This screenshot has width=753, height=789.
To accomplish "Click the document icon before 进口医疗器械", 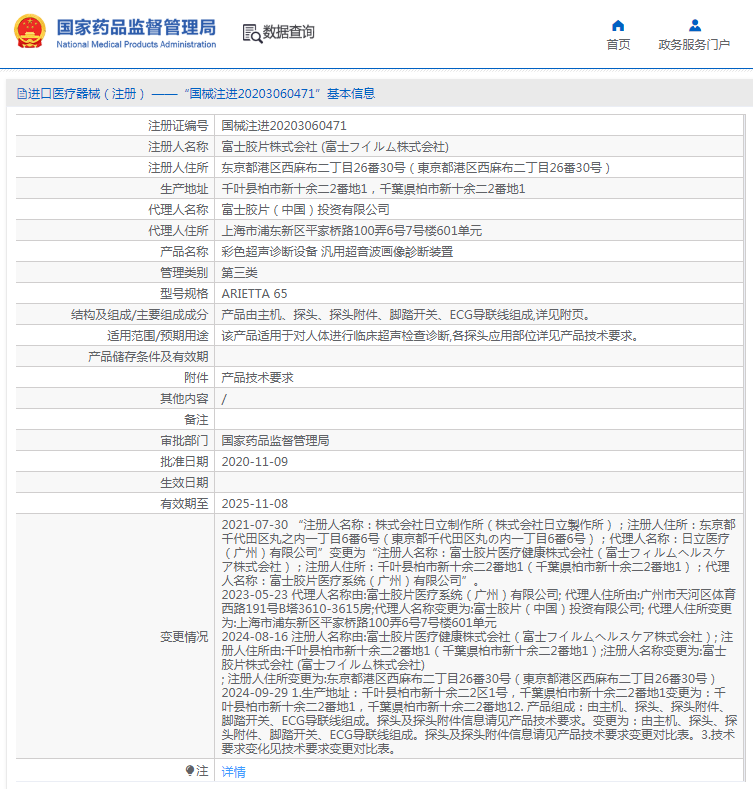I will click(21, 94).
